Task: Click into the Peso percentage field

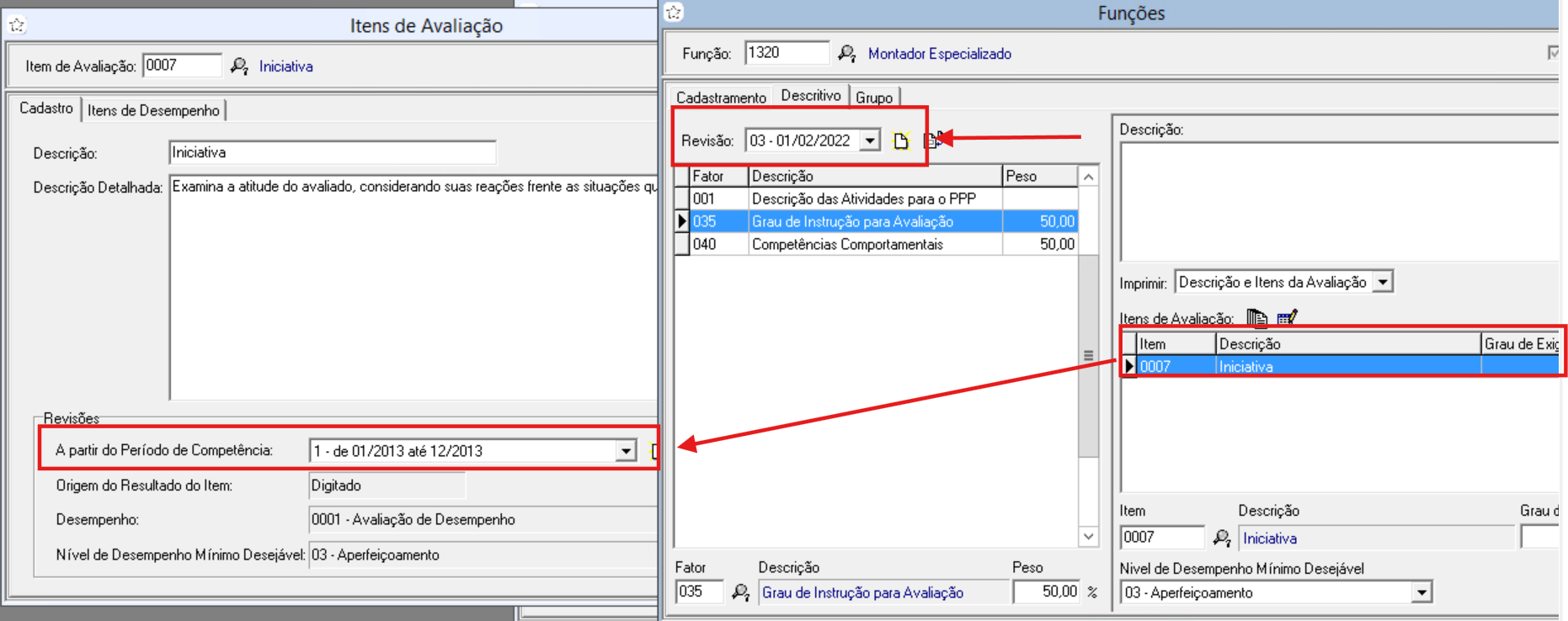Action: click(x=1046, y=592)
